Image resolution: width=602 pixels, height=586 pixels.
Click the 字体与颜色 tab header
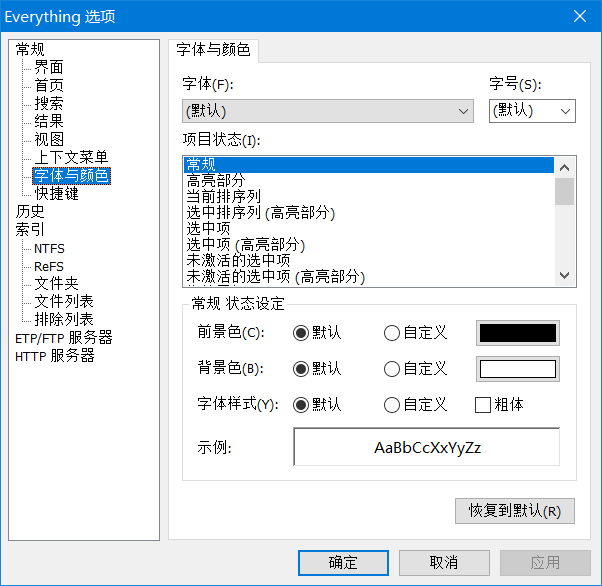[x=213, y=50]
